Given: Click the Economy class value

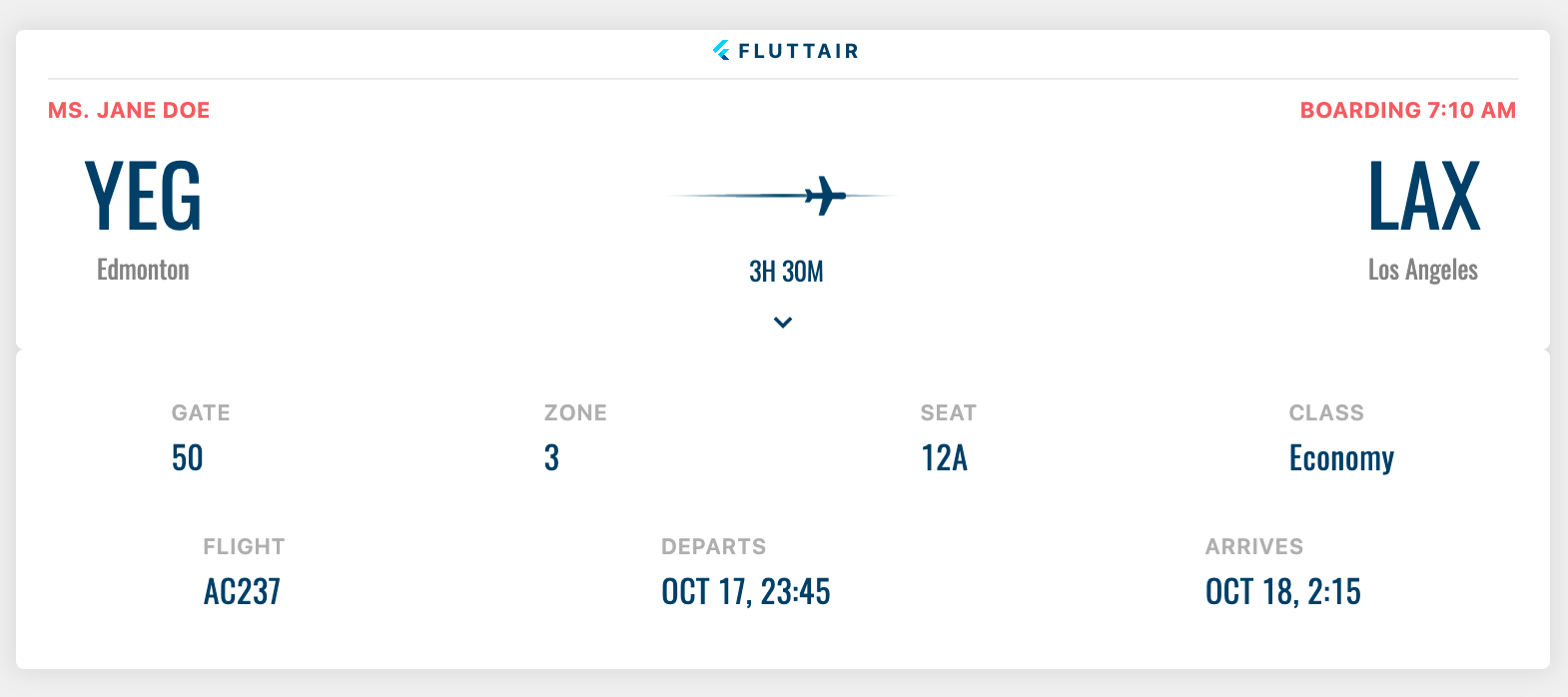Looking at the screenshot, I should [1341, 457].
